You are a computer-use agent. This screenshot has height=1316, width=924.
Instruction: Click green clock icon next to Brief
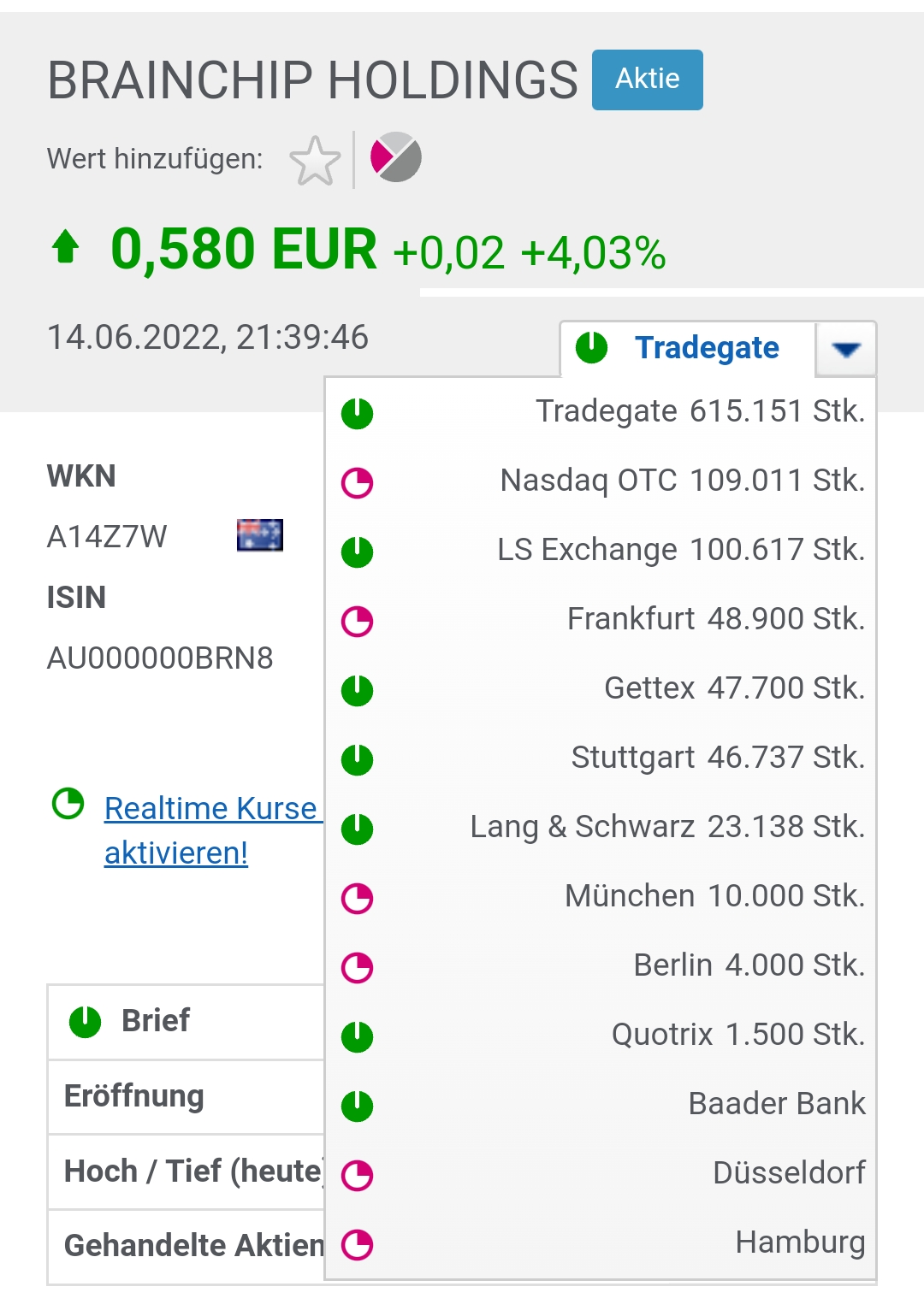(x=86, y=1021)
